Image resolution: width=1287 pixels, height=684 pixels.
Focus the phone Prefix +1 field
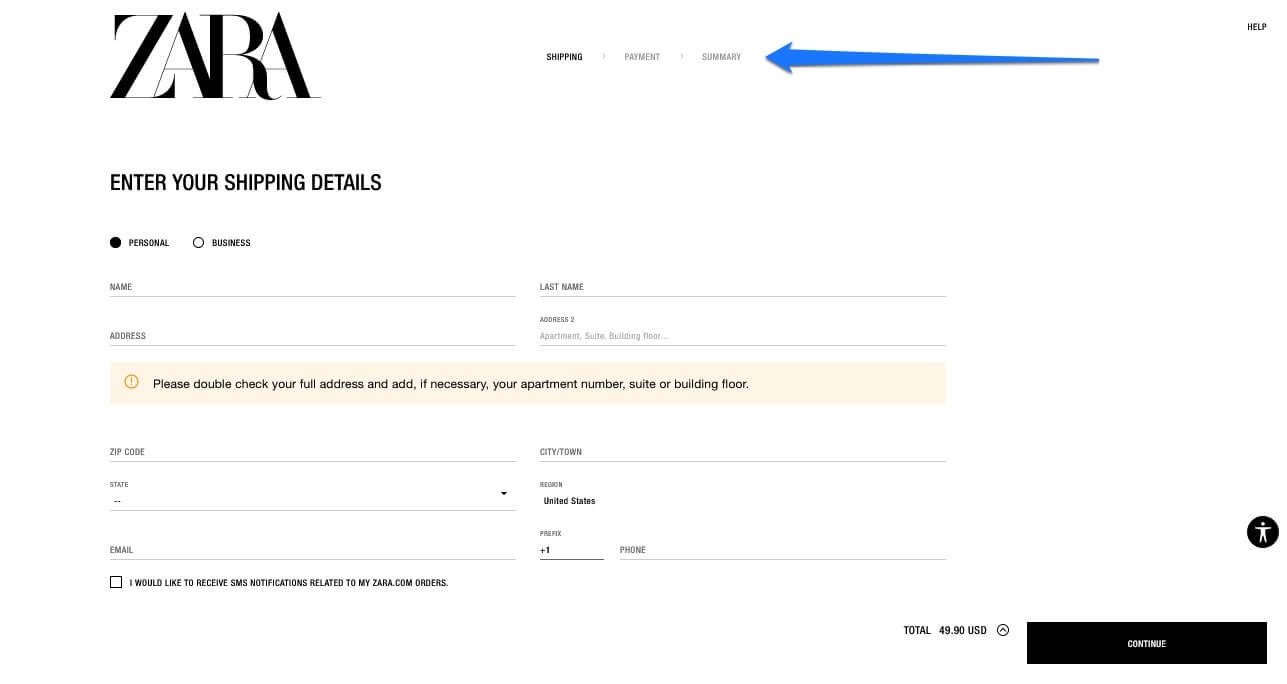tap(572, 550)
